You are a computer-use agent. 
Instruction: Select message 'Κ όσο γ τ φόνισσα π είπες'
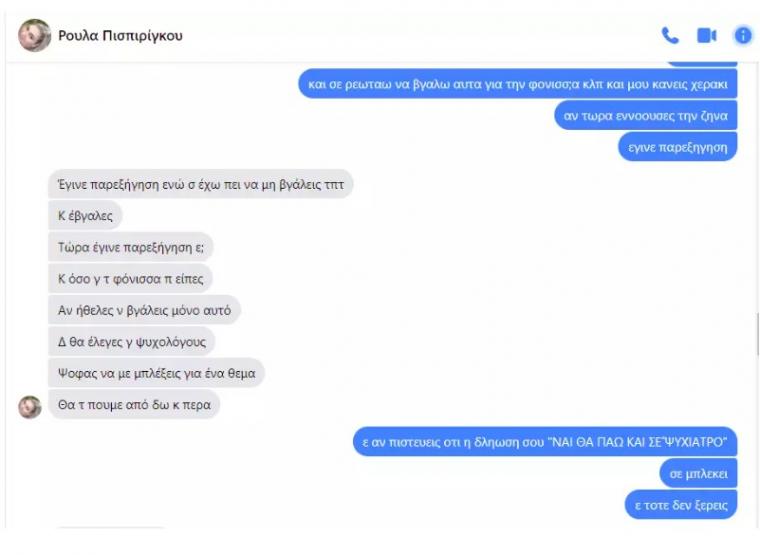pos(130,279)
